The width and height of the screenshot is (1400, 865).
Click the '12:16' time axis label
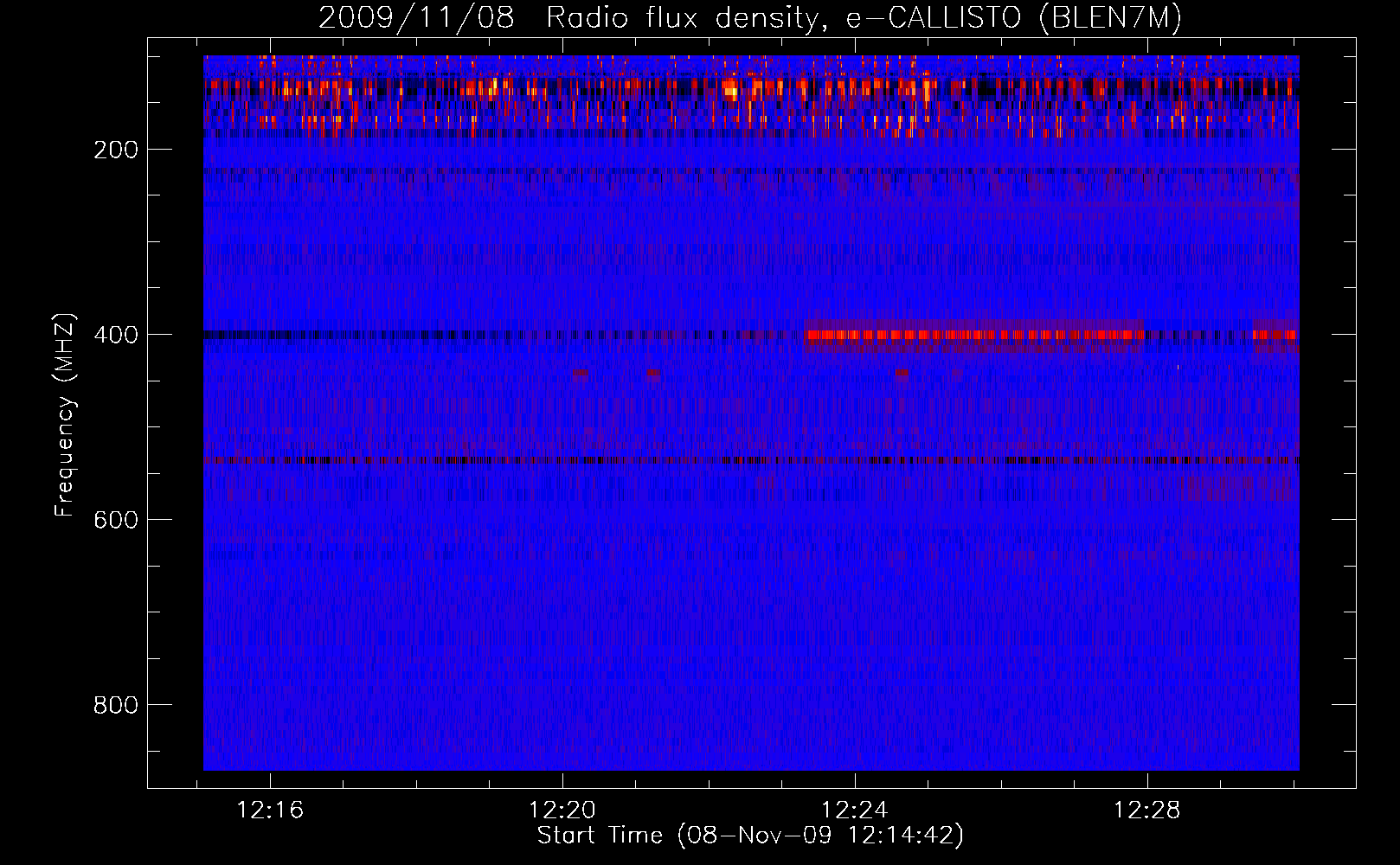click(x=270, y=811)
